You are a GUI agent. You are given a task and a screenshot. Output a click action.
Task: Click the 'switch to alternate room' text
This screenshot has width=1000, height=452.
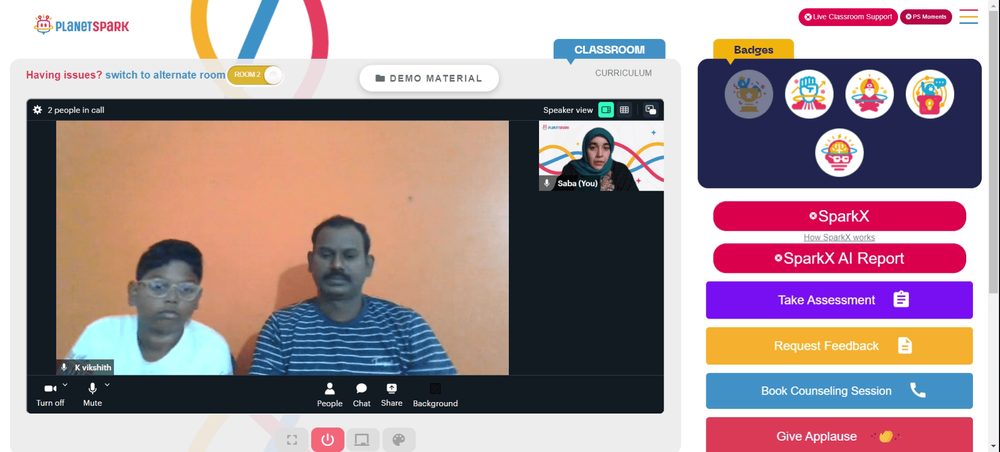[165, 75]
